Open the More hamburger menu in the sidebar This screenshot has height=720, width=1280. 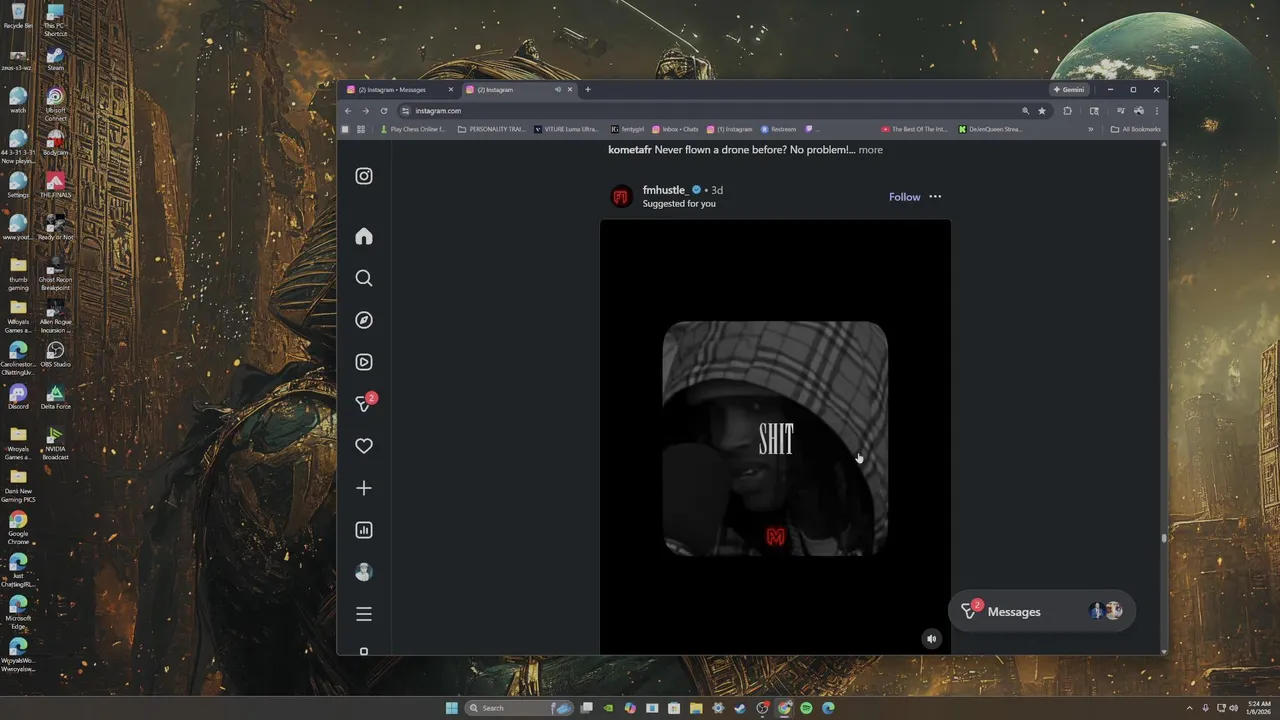(364, 614)
